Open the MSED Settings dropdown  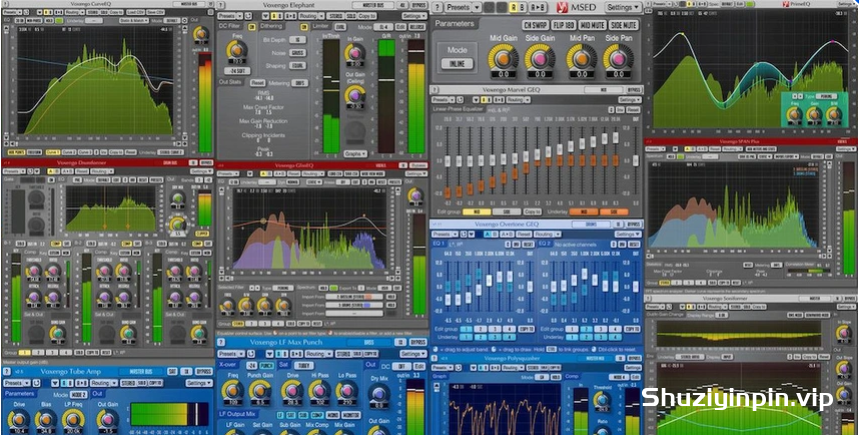pyautogui.click(x=623, y=7)
